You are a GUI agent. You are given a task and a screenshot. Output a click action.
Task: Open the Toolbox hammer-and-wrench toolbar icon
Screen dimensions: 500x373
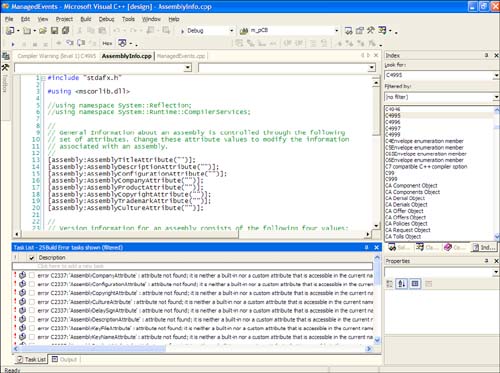[371, 31]
